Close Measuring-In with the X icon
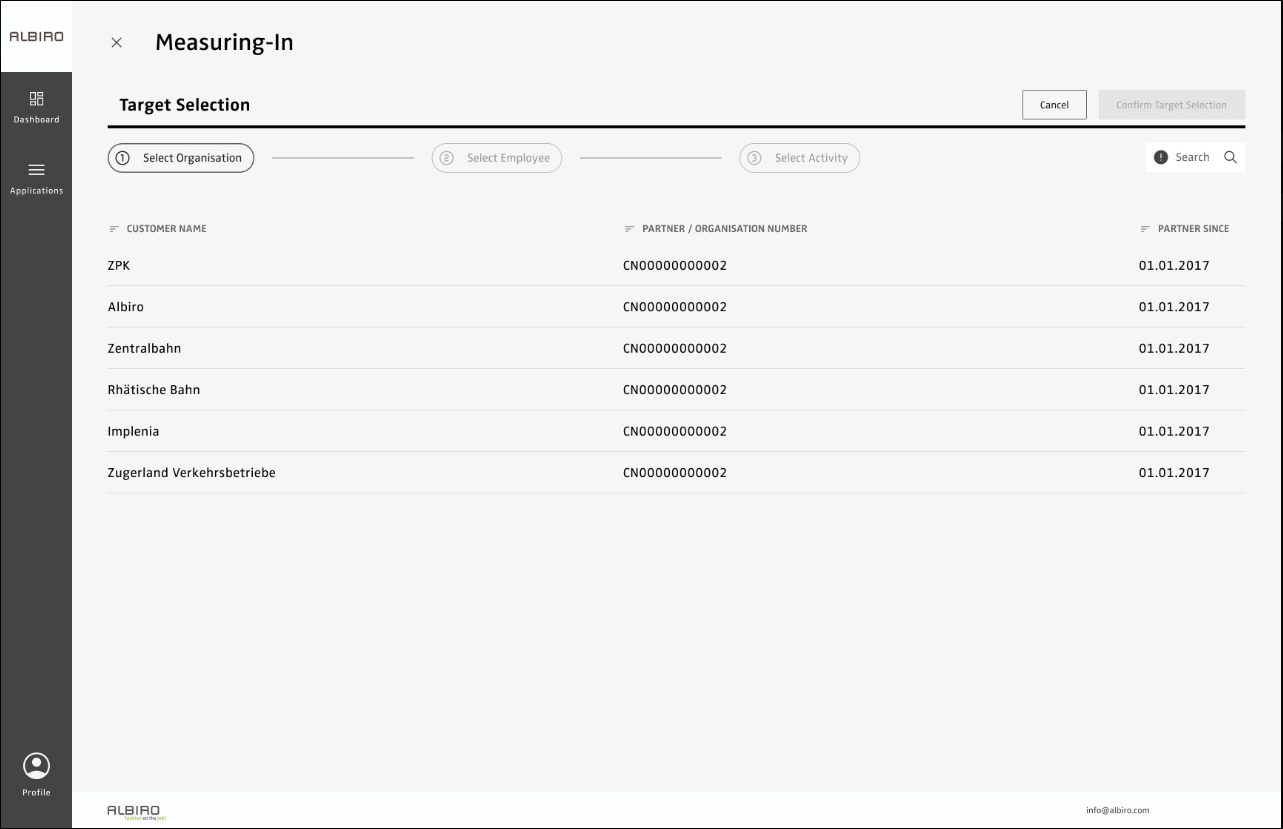1283x829 pixels. [x=116, y=43]
